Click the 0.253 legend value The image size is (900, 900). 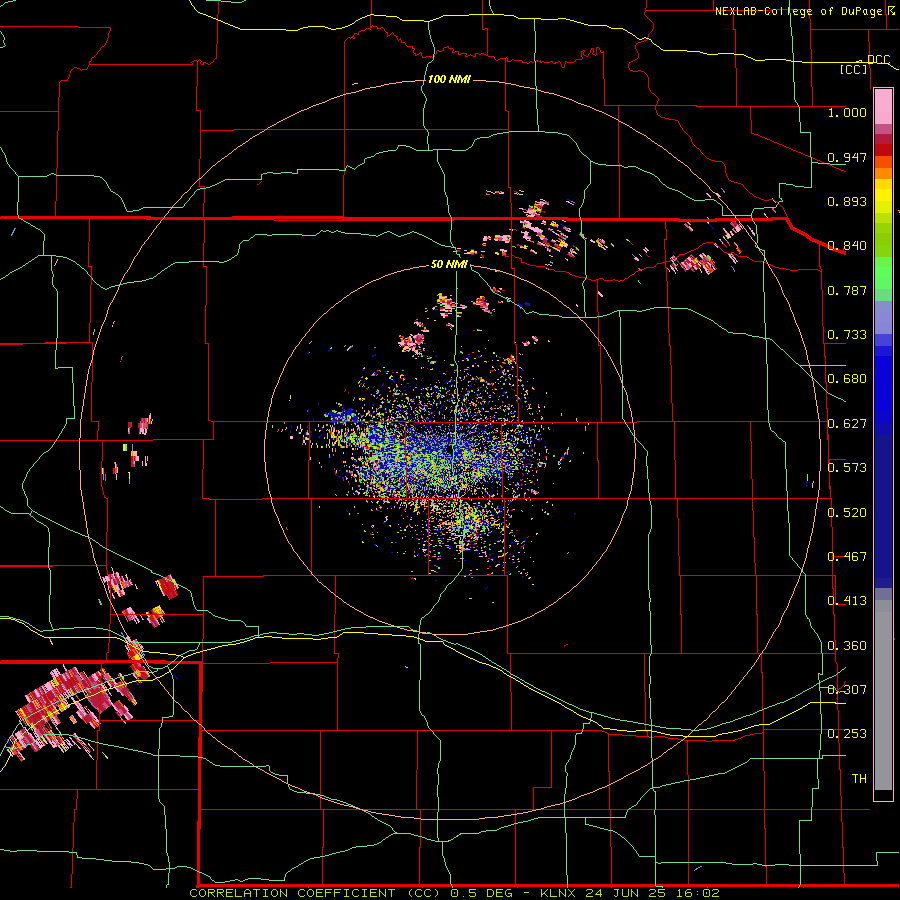(x=847, y=734)
